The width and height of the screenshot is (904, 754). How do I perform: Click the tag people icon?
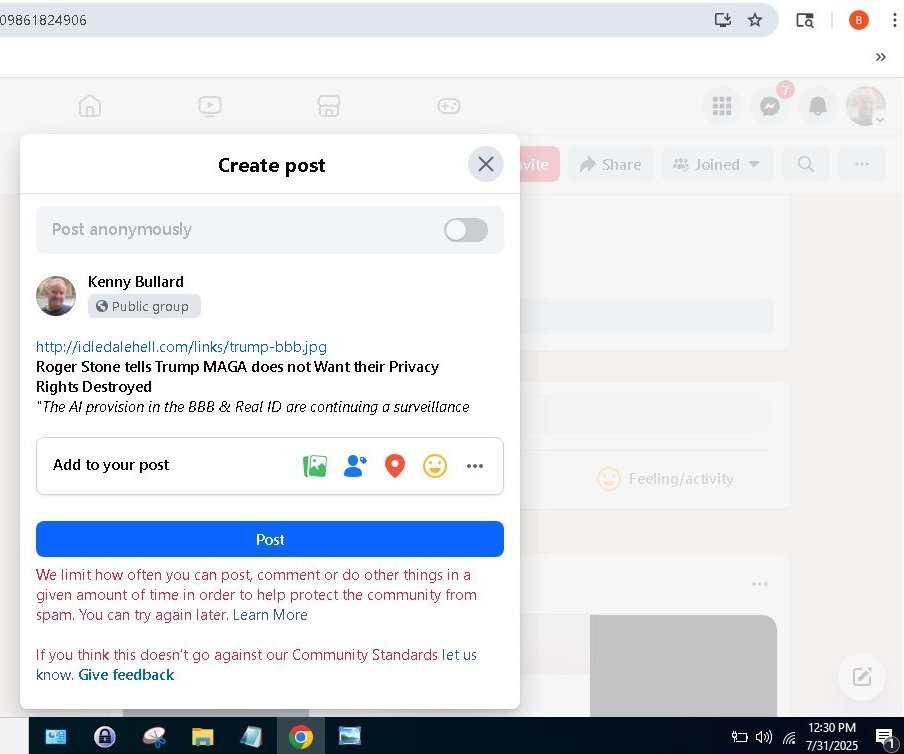tap(355, 466)
